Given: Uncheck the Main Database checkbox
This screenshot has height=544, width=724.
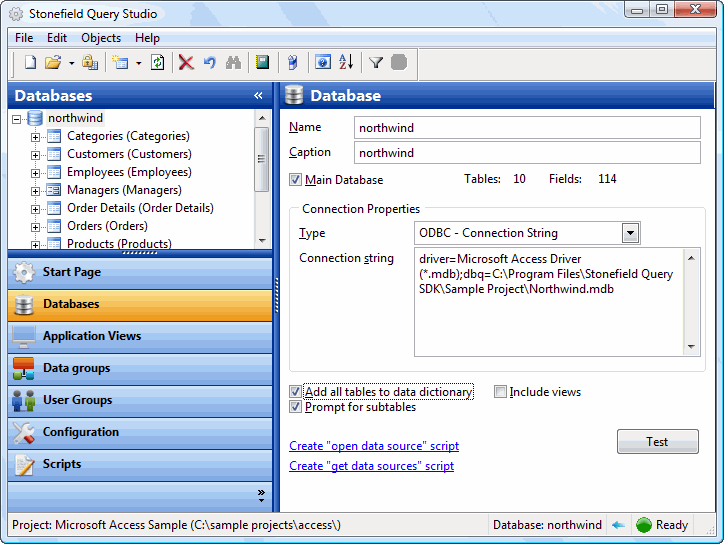Looking at the screenshot, I should (x=295, y=180).
